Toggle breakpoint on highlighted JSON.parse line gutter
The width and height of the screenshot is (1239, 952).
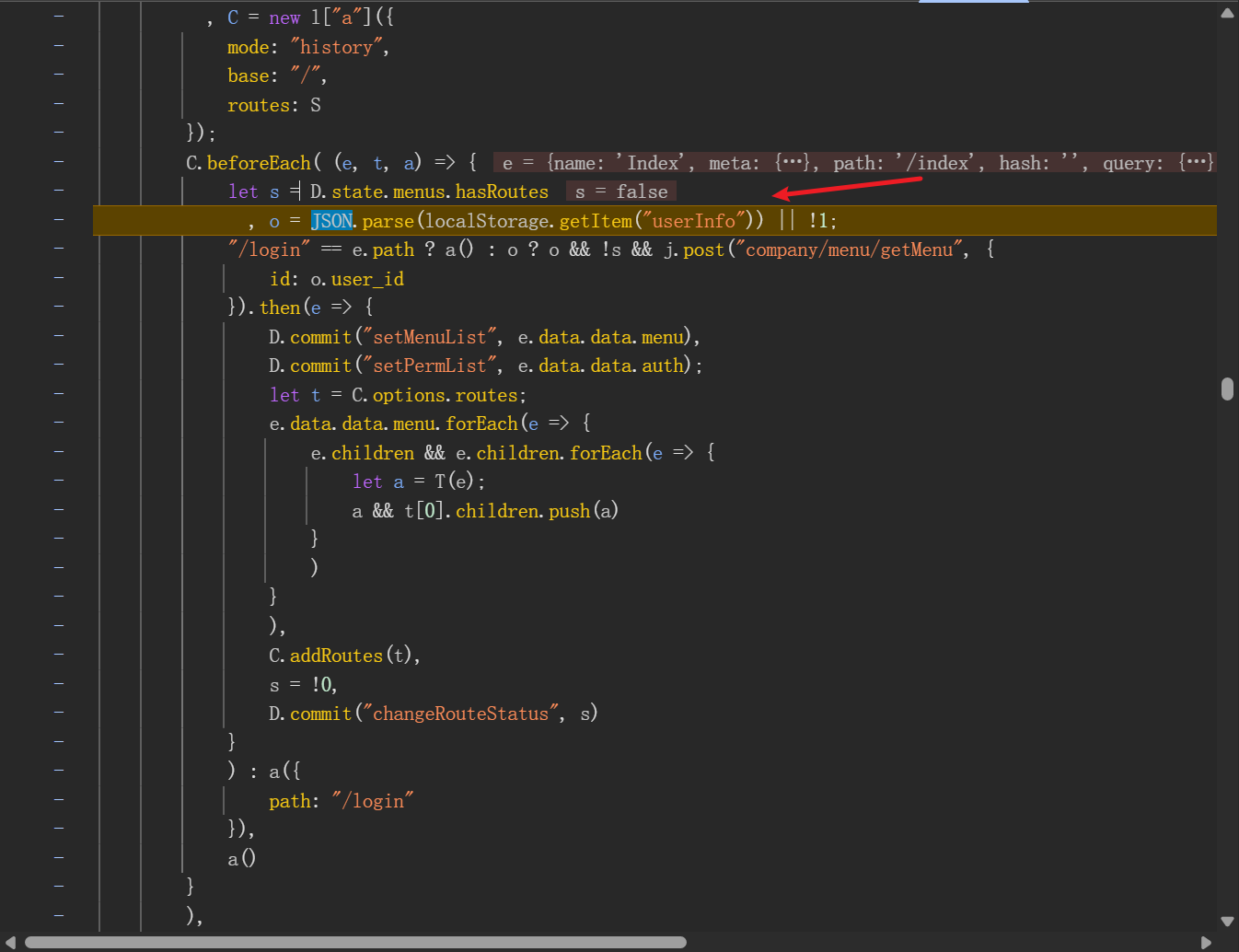click(x=59, y=219)
